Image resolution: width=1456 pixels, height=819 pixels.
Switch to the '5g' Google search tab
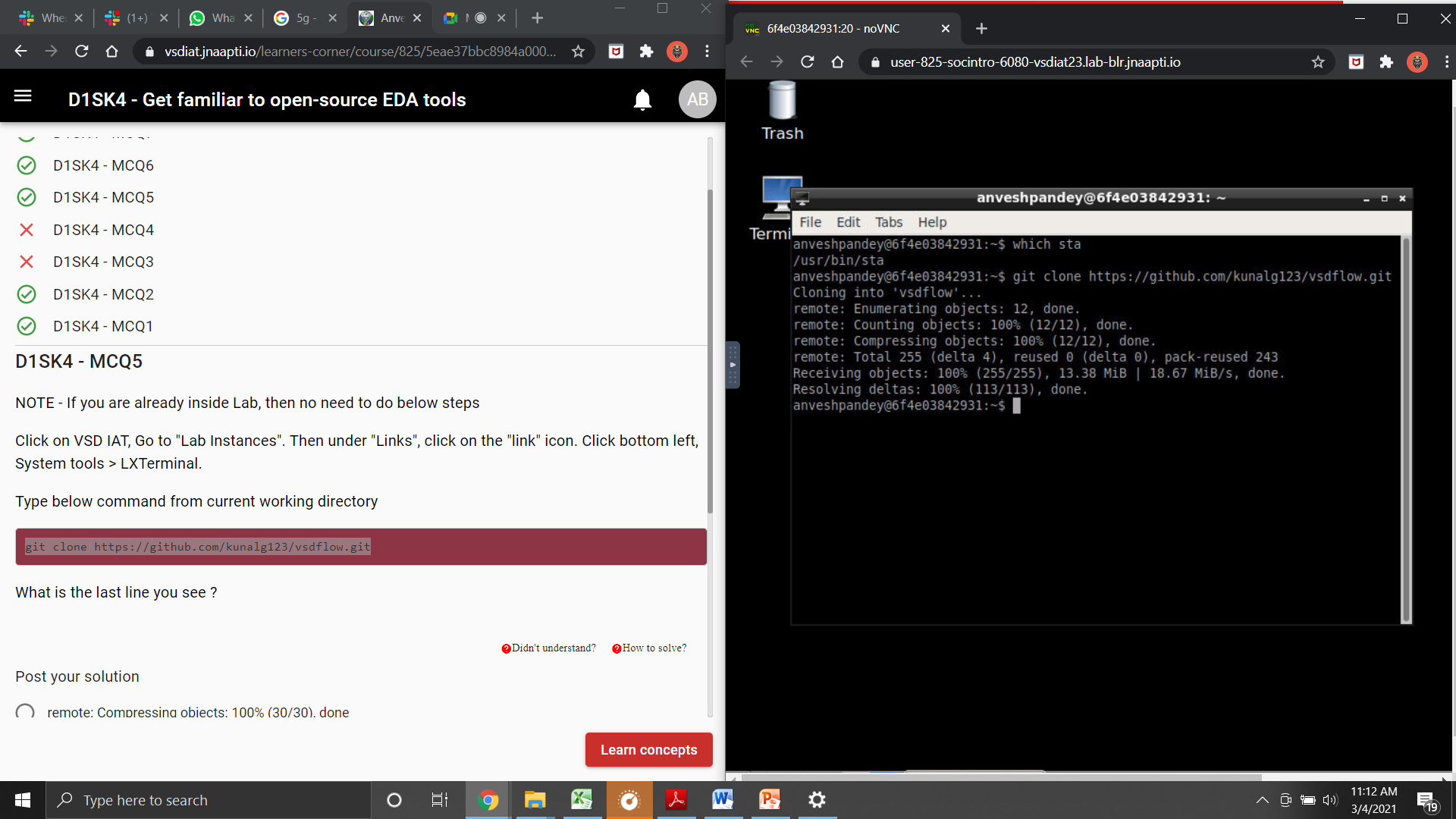click(305, 17)
